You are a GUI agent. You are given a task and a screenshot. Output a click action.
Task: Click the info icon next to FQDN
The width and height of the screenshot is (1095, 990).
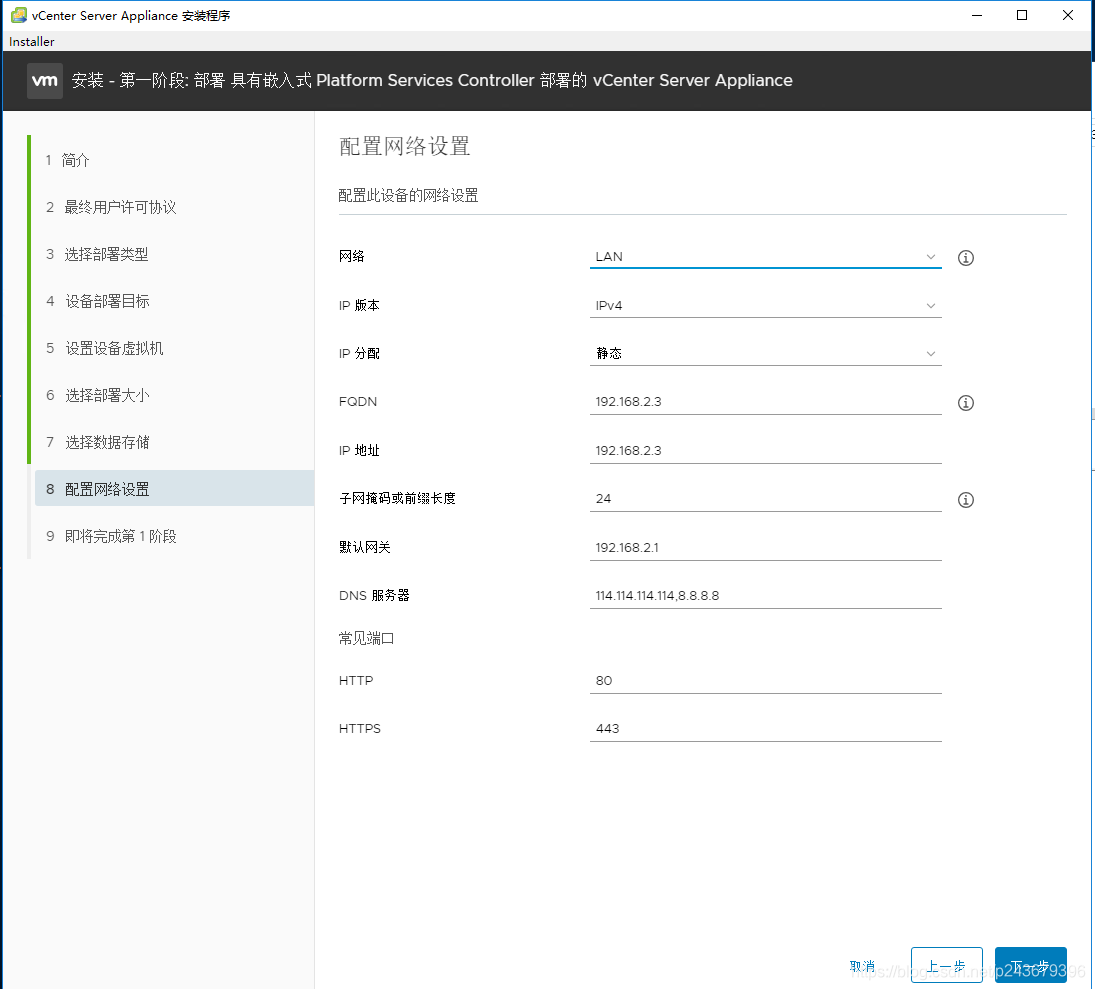pyautogui.click(x=966, y=403)
